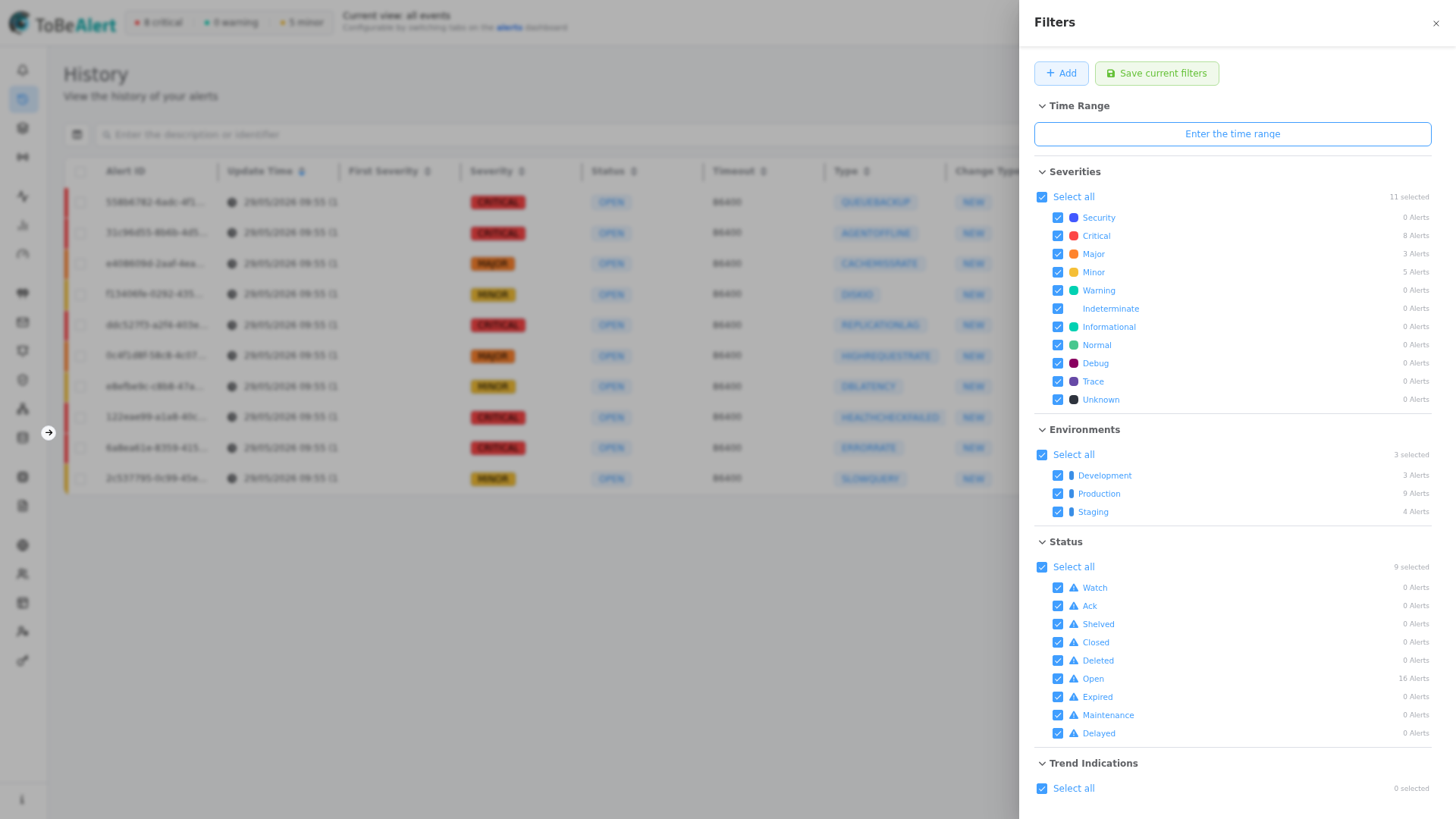Uncheck the Minor severity checkbox
1456x819 pixels.
(x=1058, y=272)
